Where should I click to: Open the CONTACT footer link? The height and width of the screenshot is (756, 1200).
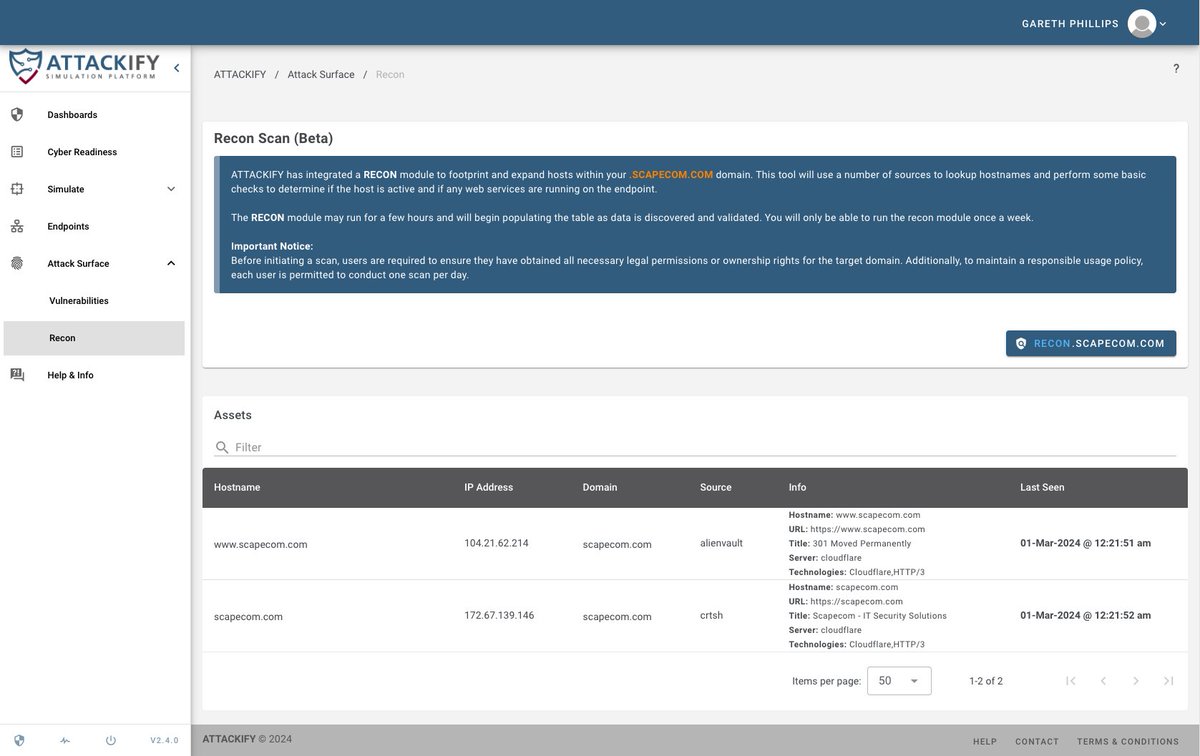tap(1037, 742)
